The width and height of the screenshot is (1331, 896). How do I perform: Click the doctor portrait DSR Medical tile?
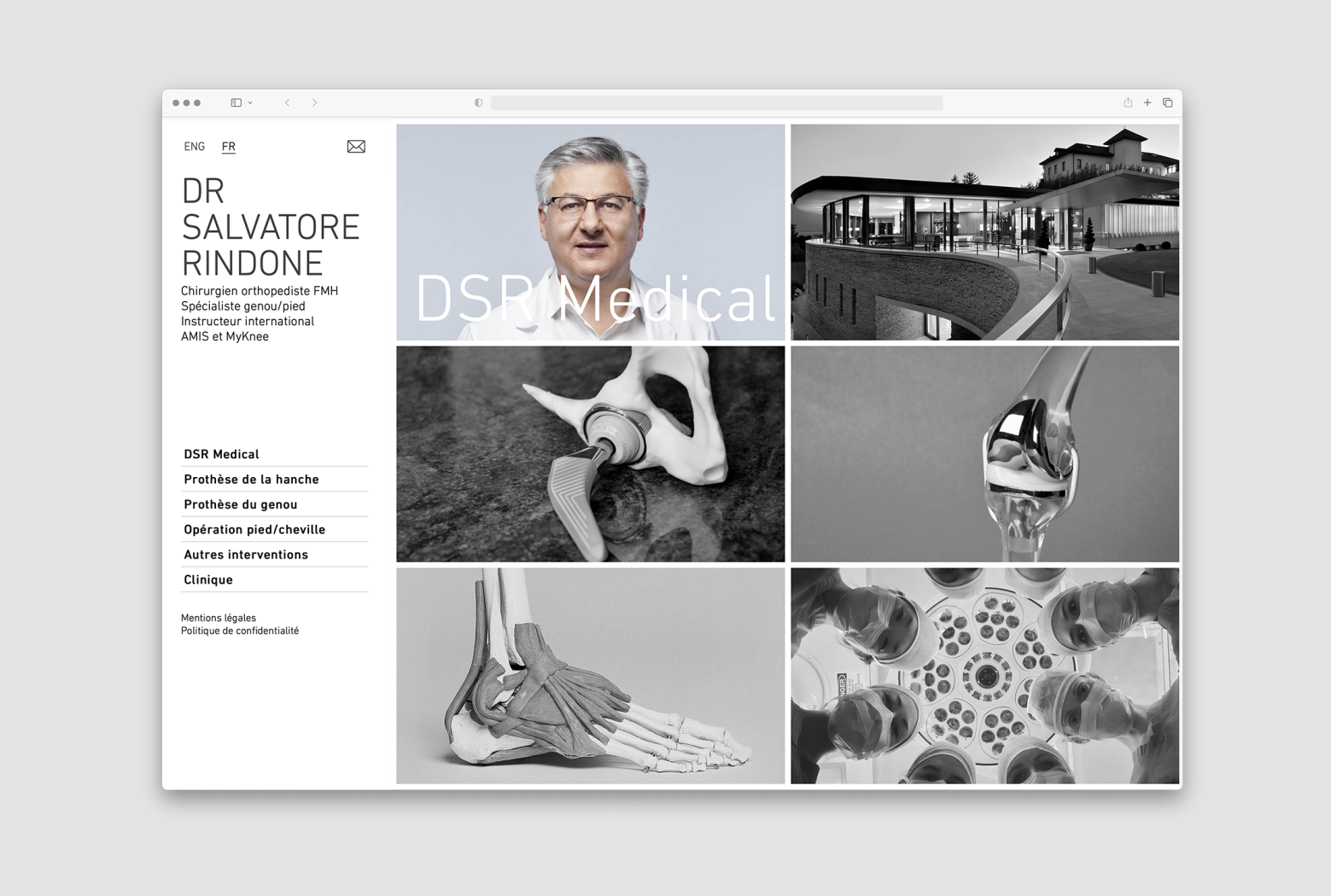tap(591, 232)
